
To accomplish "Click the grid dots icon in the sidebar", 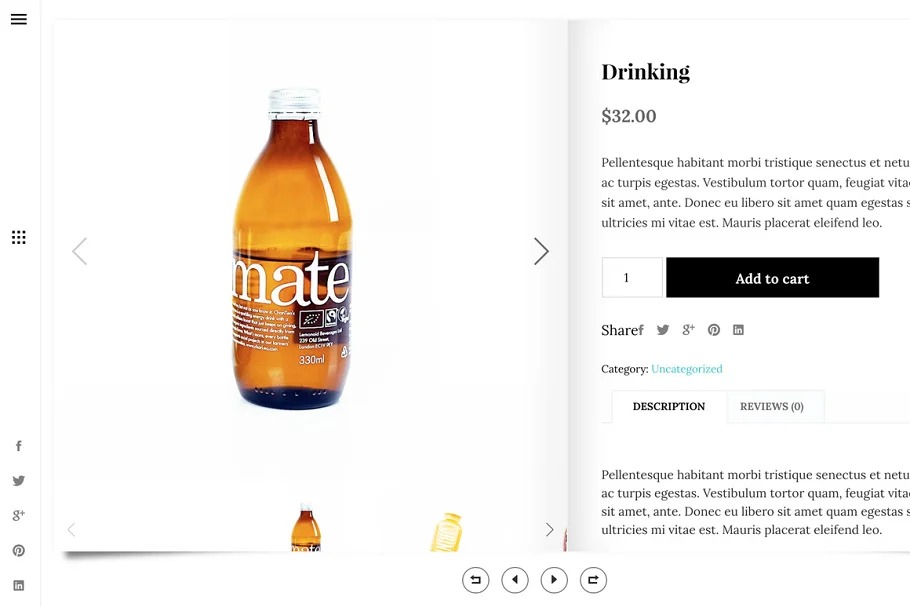I will tap(18, 237).
